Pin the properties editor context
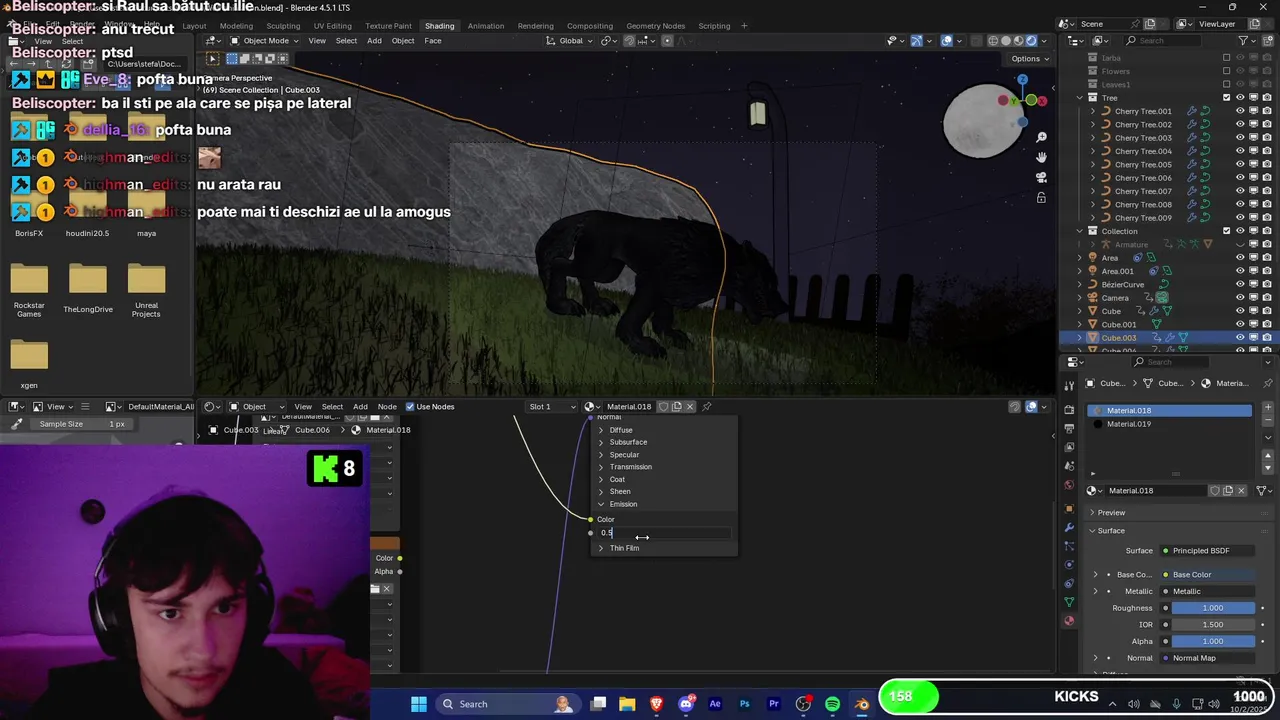 (x=1267, y=383)
